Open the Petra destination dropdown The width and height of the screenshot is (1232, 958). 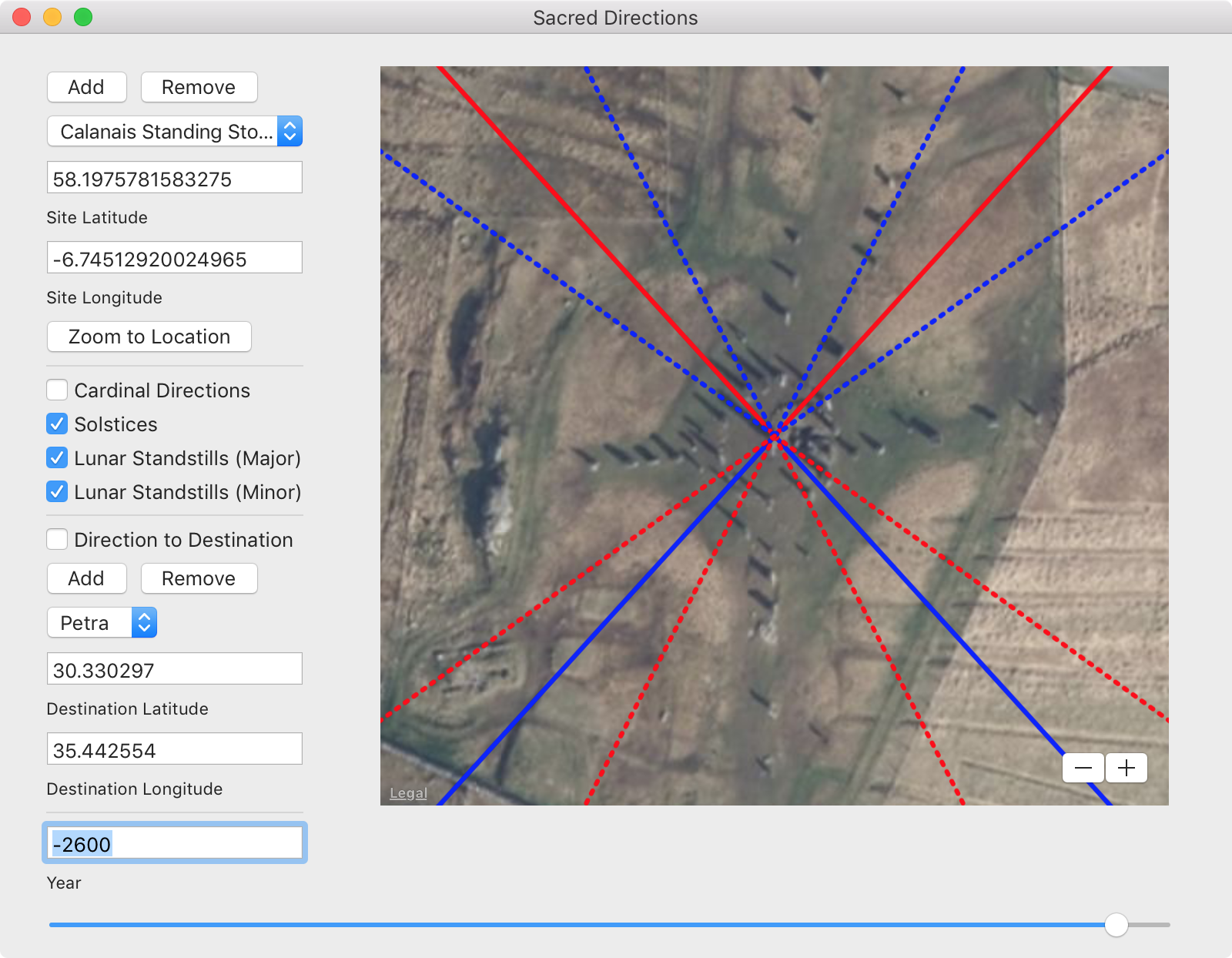coord(102,623)
